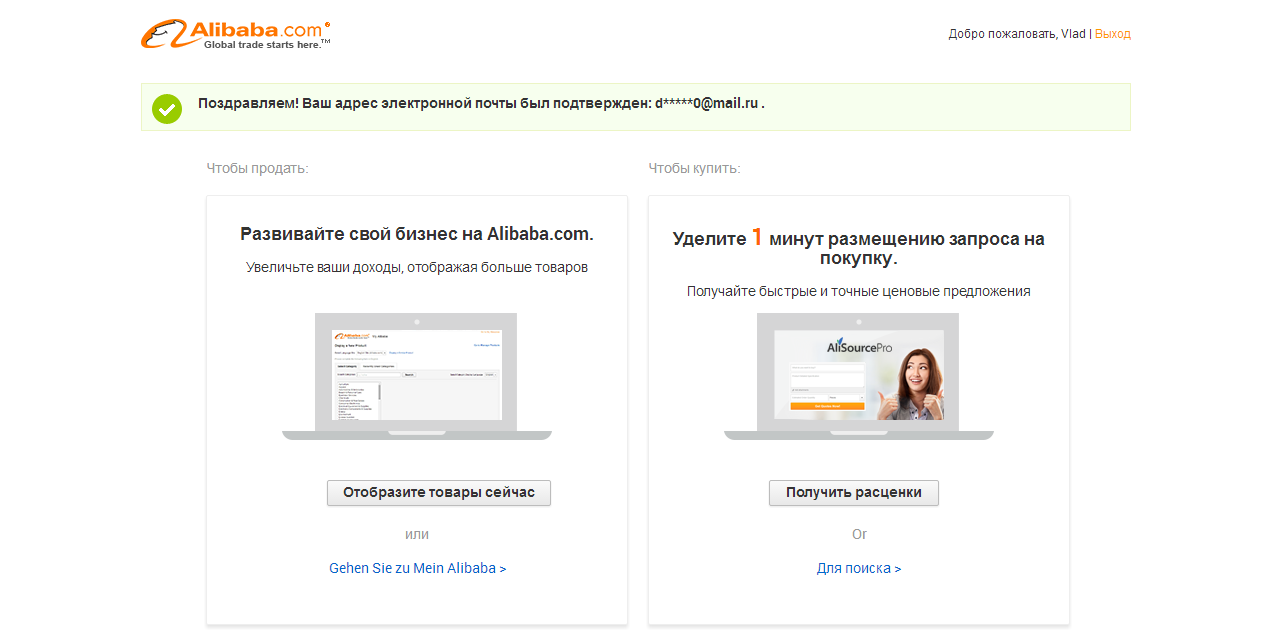Follow the Для поиска link
Viewport: 1275px width, 642px height.
859,568
